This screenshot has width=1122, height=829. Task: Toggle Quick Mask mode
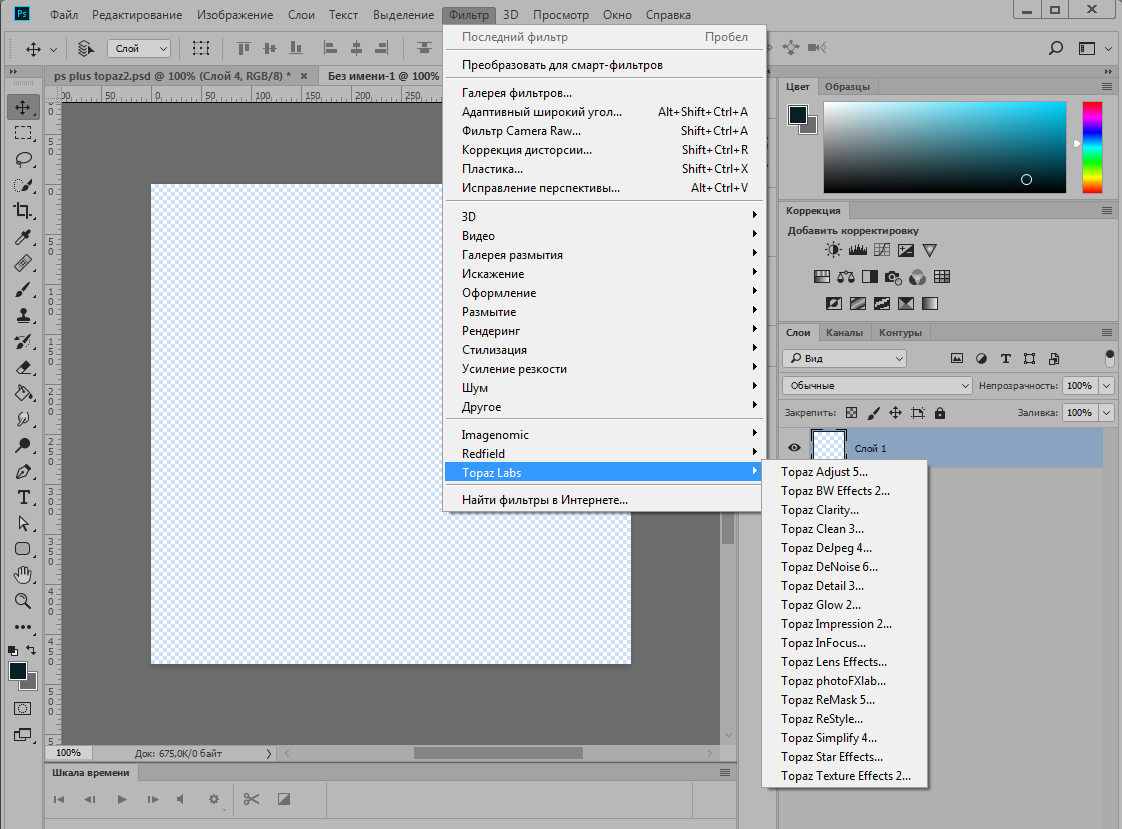coord(23,709)
